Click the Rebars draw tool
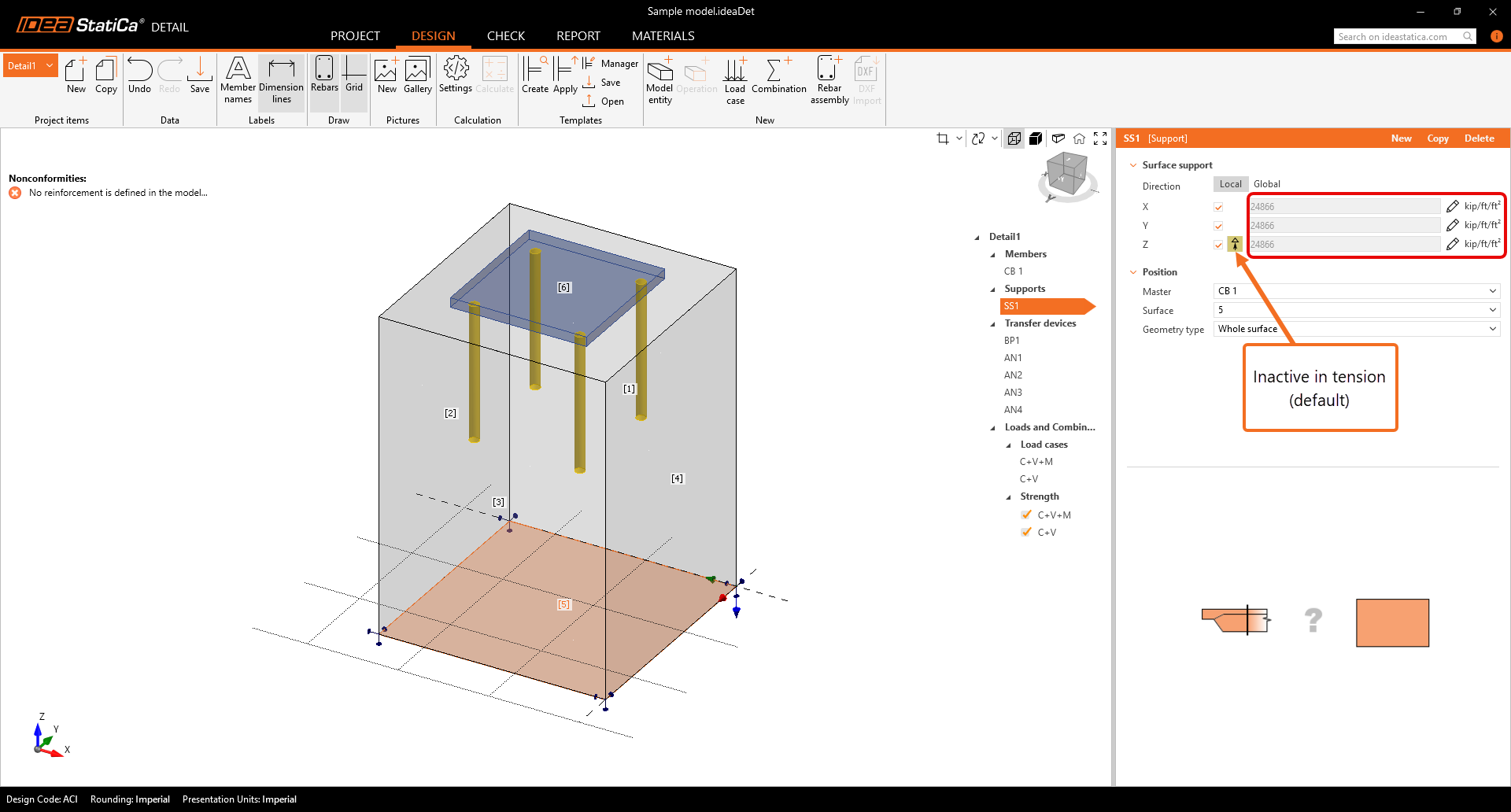Viewport: 1511px width, 812px height. pyautogui.click(x=324, y=75)
